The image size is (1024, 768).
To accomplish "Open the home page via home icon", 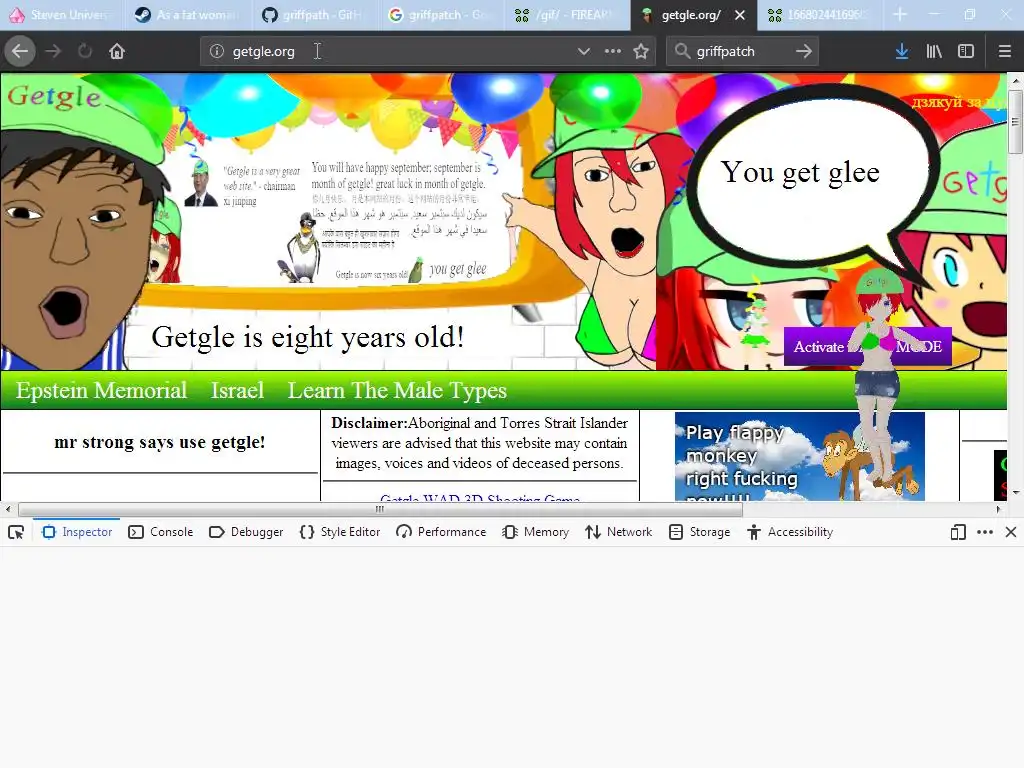I will tap(117, 51).
